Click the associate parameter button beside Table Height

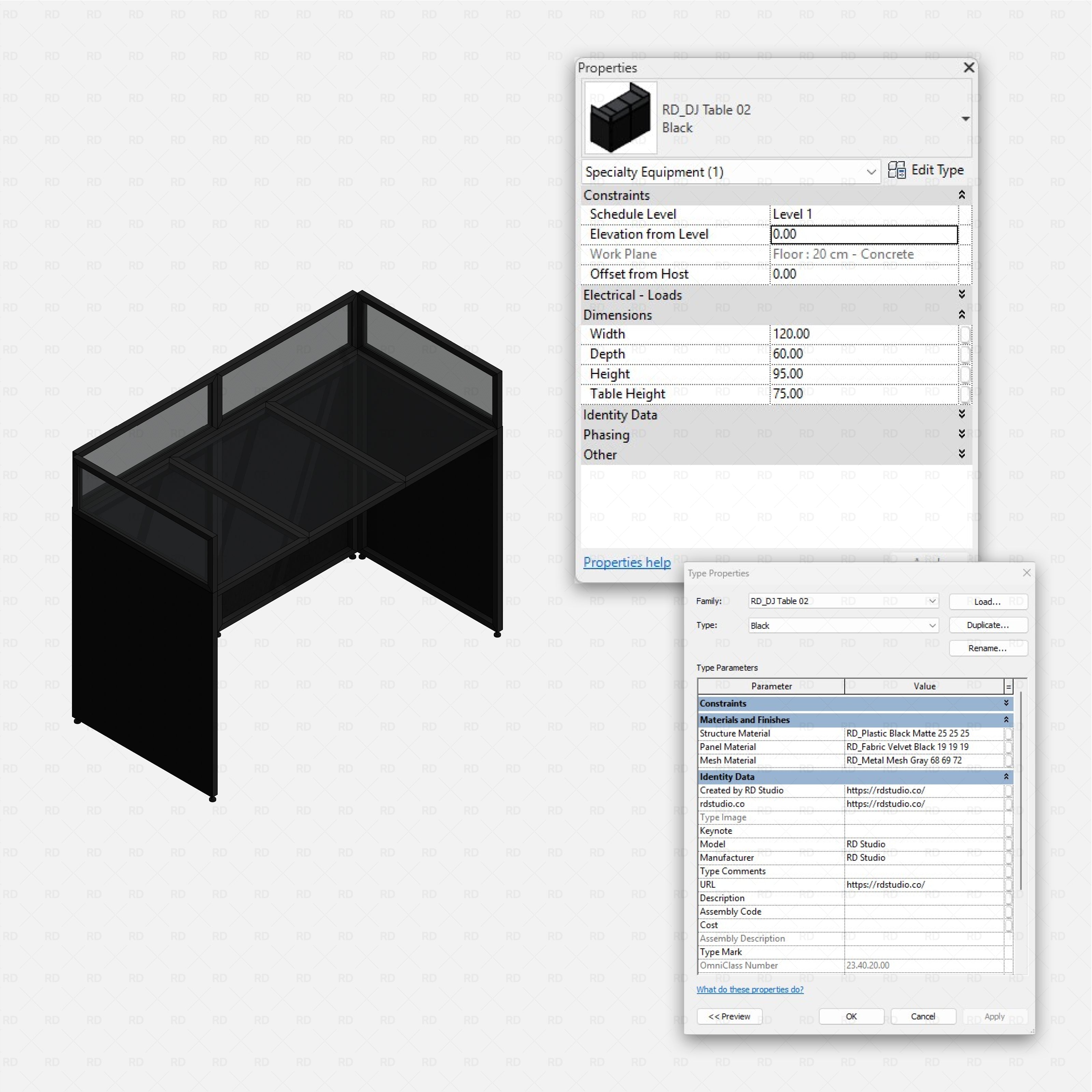(965, 394)
